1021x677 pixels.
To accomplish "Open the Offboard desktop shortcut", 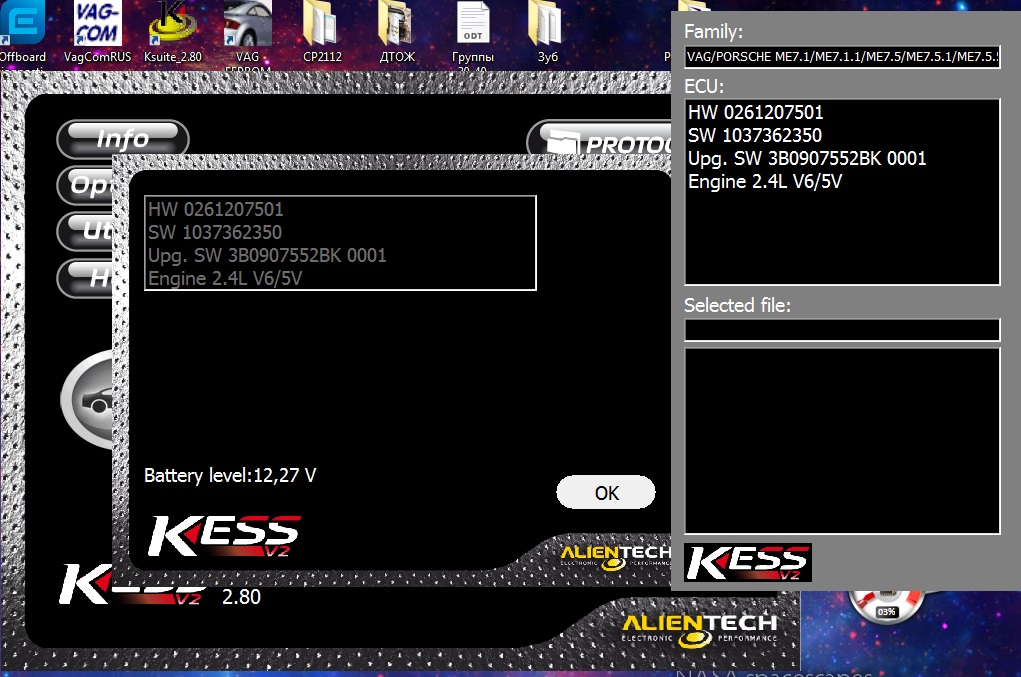I will point(20,28).
